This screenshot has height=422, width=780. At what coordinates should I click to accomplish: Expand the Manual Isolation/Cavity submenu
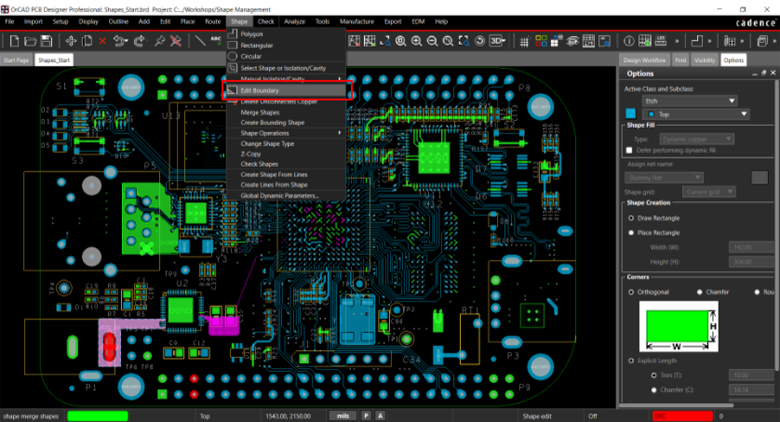coord(286,79)
